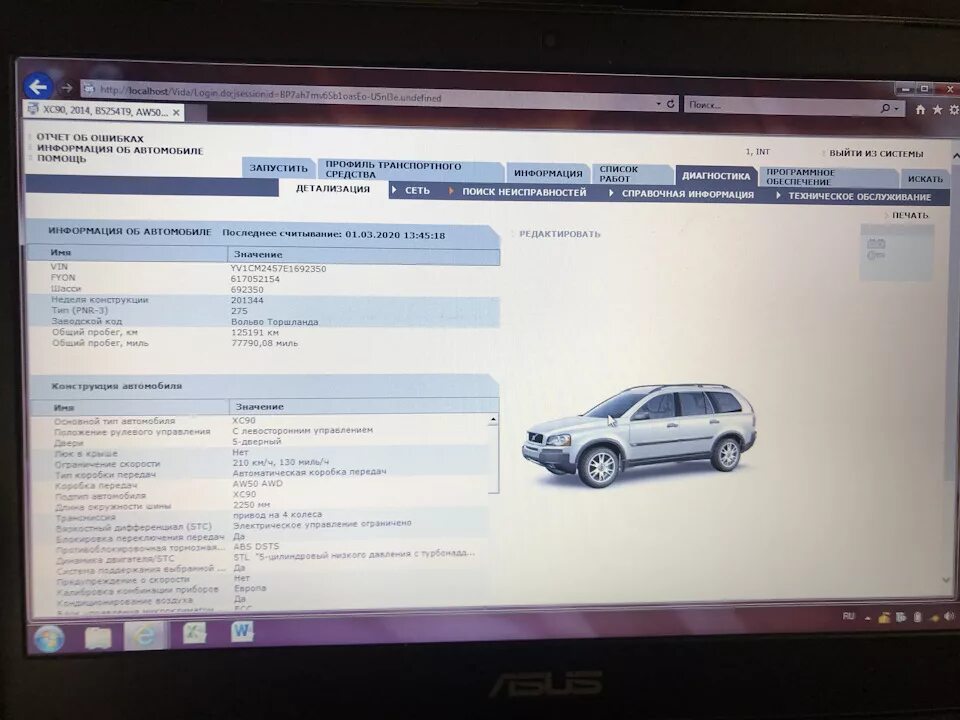The height and width of the screenshot is (720, 960).
Task: Open ПОИСК НЕИСПРАВНОСТЕЙ sub-tab
Action: tap(523, 192)
